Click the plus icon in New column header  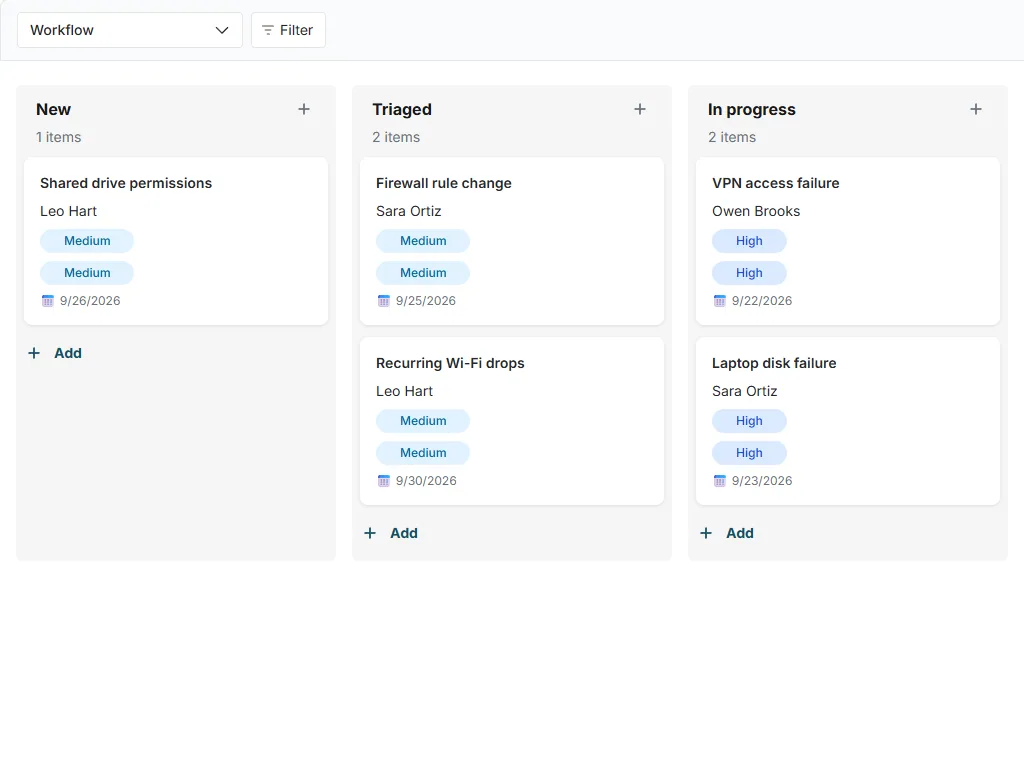(x=304, y=109)
